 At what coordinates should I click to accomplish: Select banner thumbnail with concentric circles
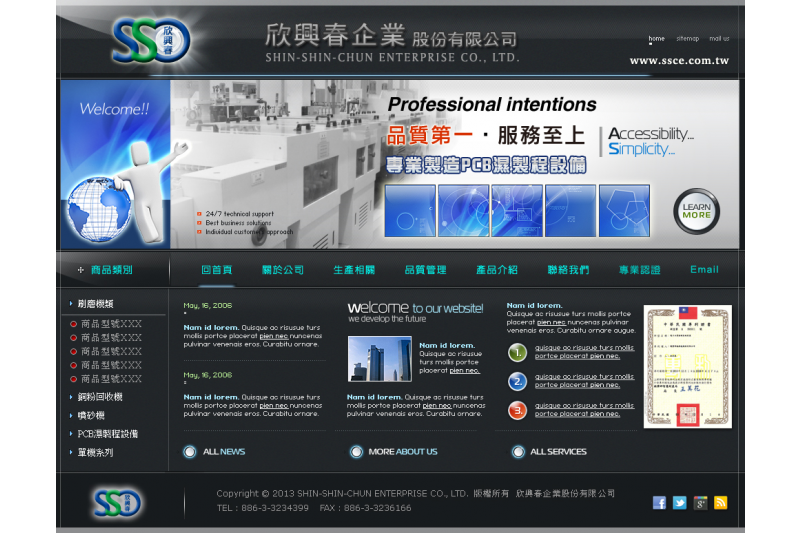tap(463, 211)
